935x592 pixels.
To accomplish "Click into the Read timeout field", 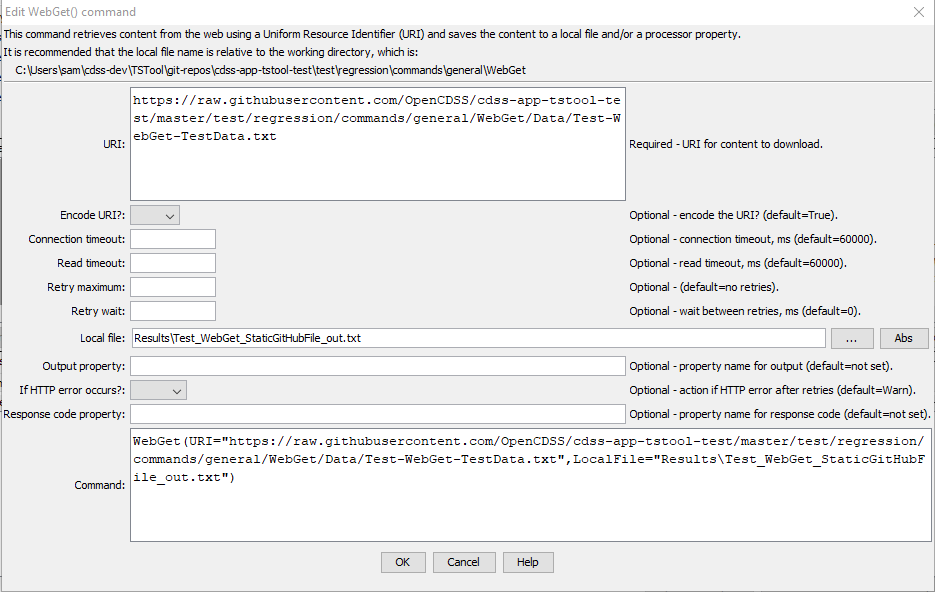I will [173, 263].
